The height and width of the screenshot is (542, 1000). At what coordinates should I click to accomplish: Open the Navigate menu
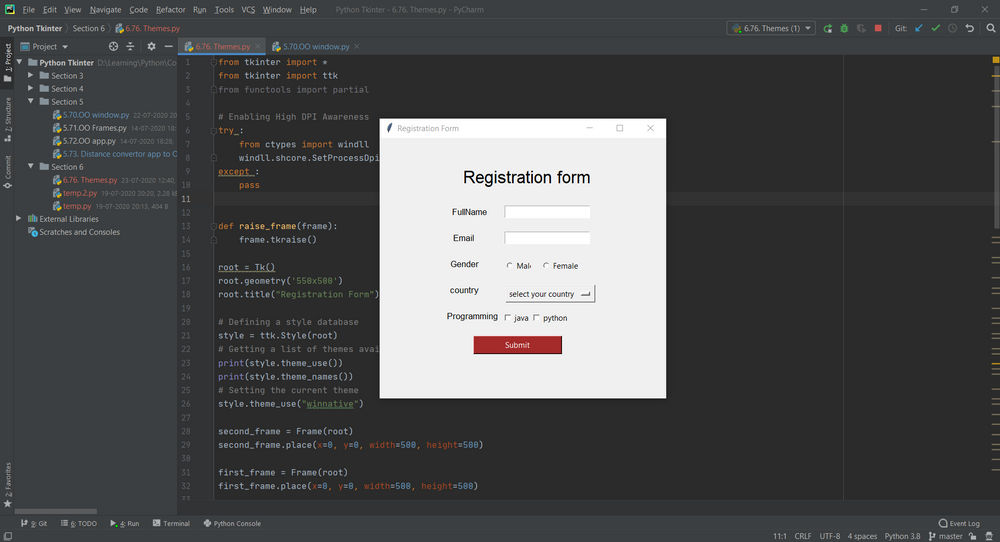pos(105,10)
